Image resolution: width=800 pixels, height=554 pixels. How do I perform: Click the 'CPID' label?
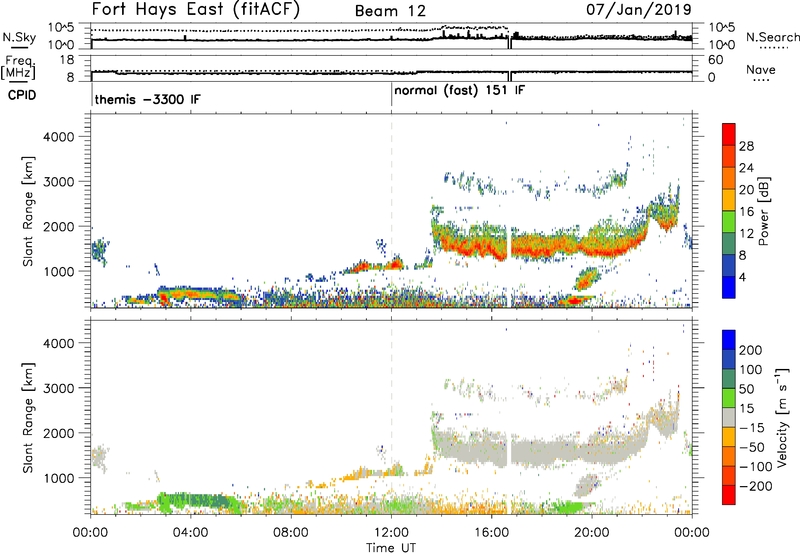pyautogui.click(x=22, y=95)
